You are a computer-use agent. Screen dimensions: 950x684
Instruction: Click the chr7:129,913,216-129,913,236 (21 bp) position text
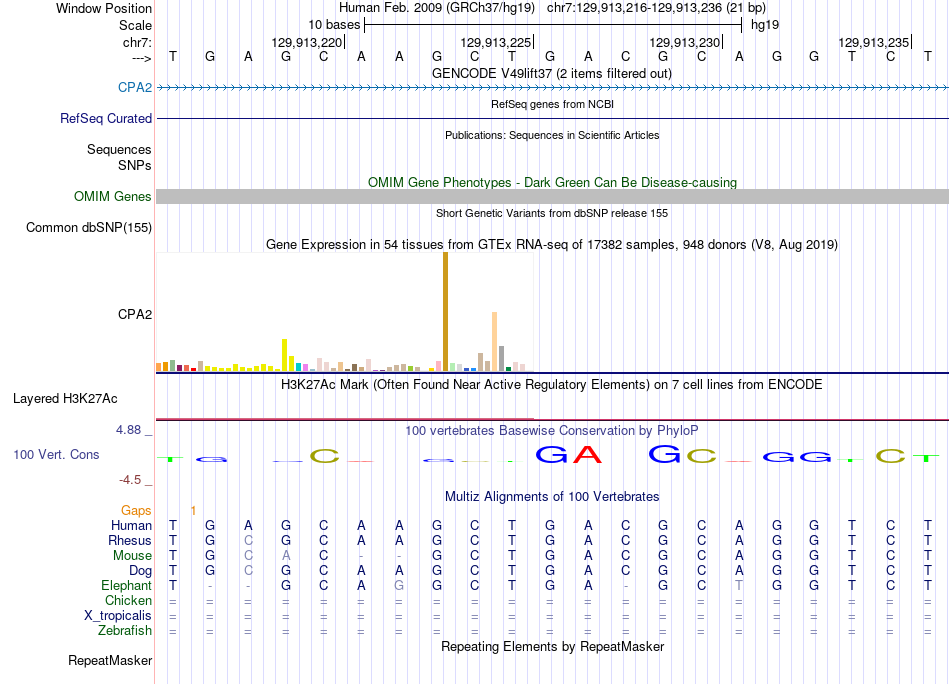pos(656,8)
